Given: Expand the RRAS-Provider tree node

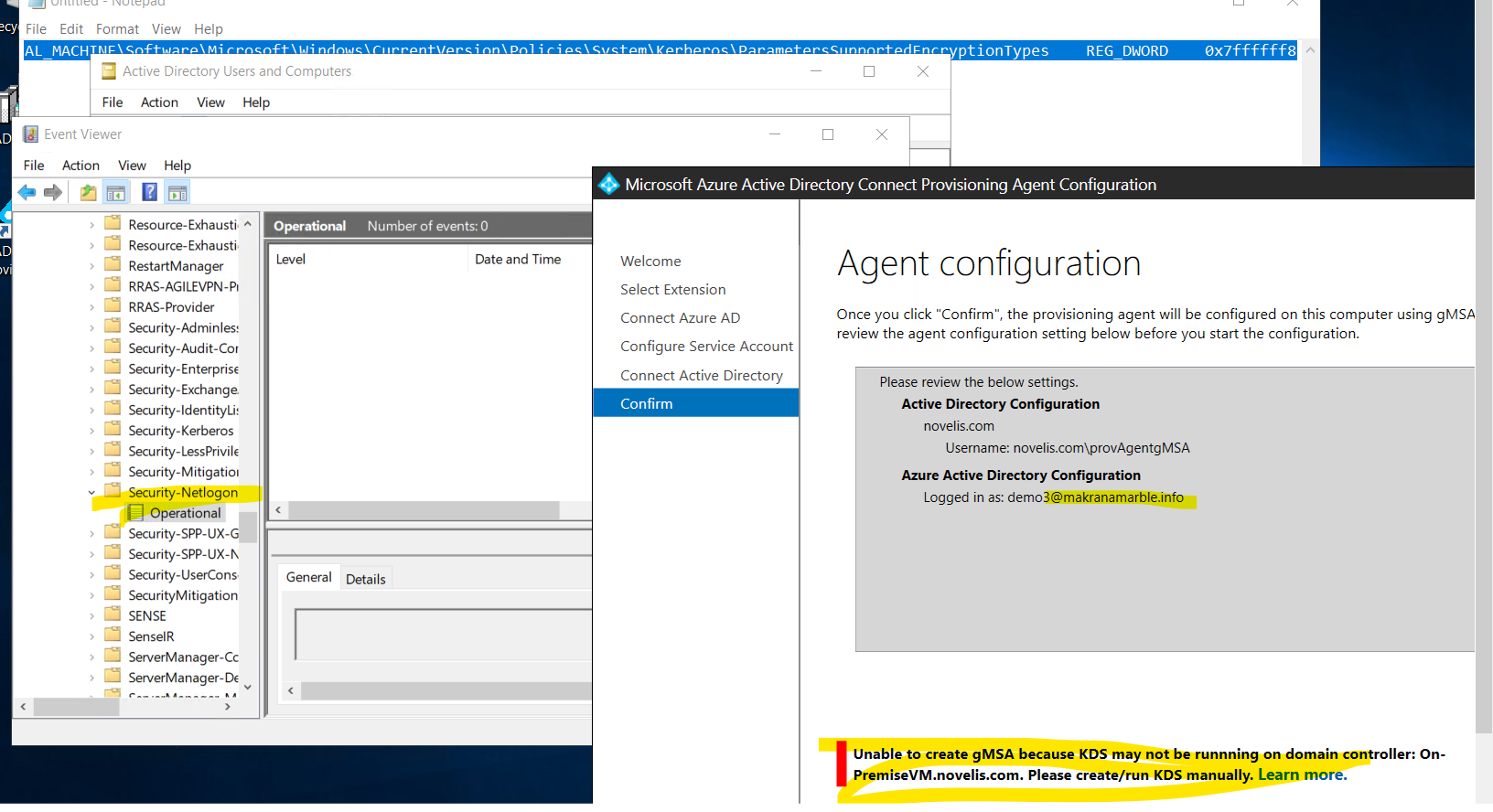Looking at the screenshot, I should point(91,307).
